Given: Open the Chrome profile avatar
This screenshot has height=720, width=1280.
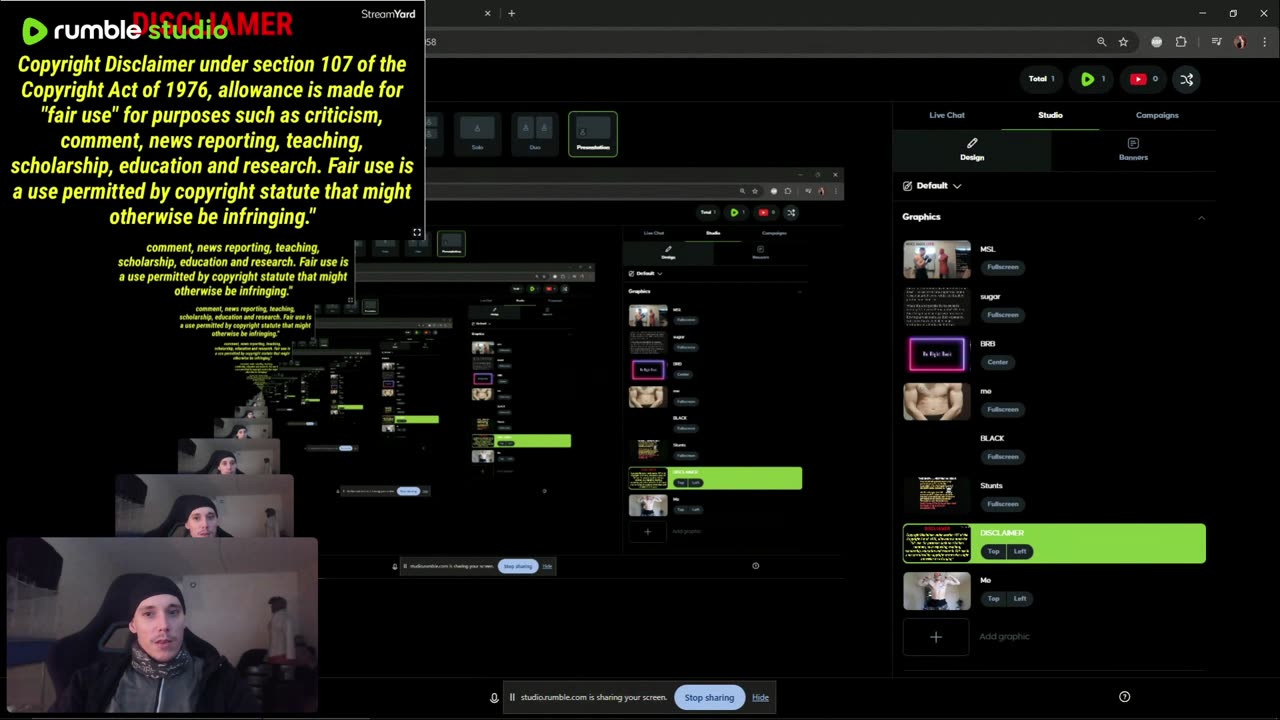Looking at the screenshot, I should coord(1240,42).
